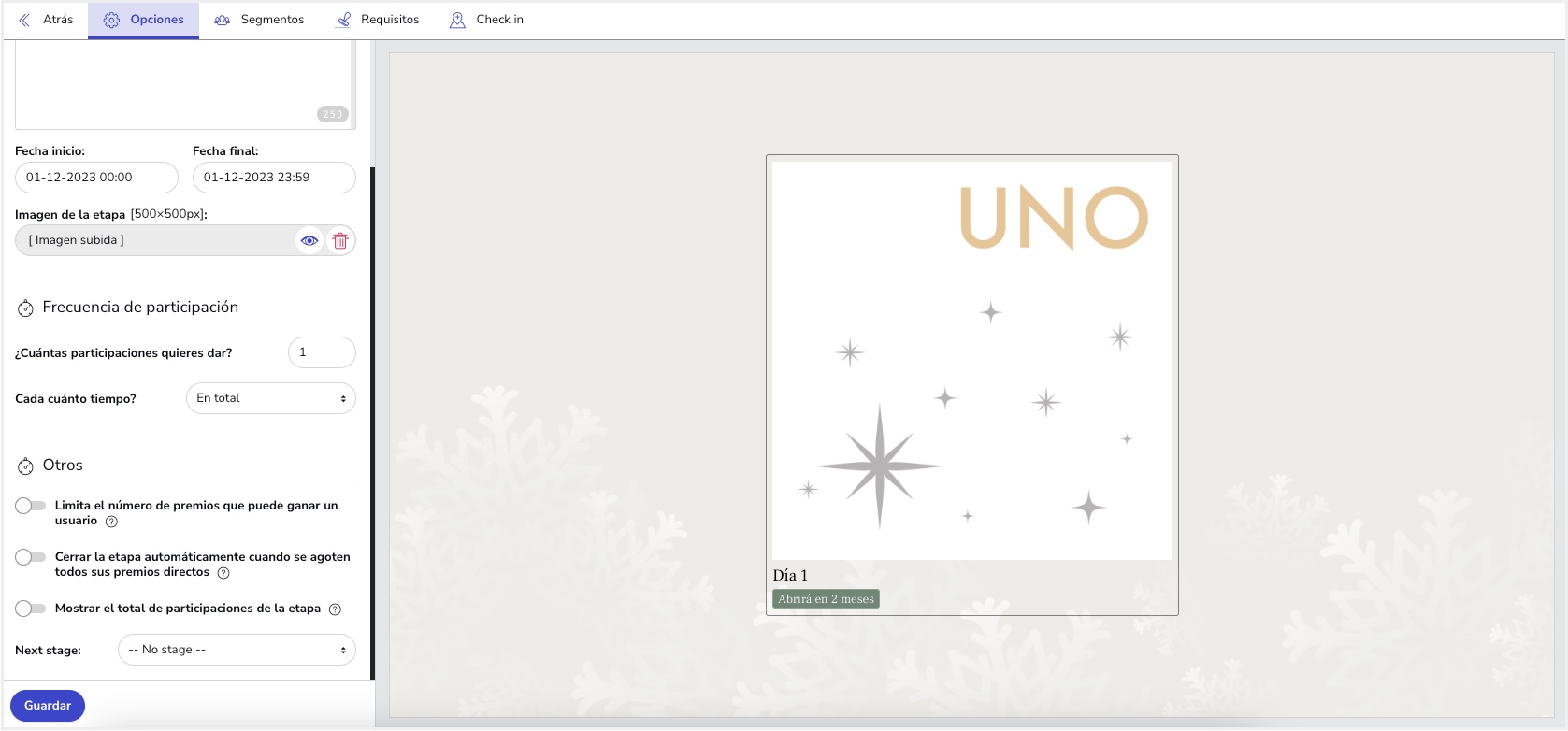Open the 'Cada cuánto tiempo' dropdown
This screenshot has height=731, width=1568.
(271, 398)
